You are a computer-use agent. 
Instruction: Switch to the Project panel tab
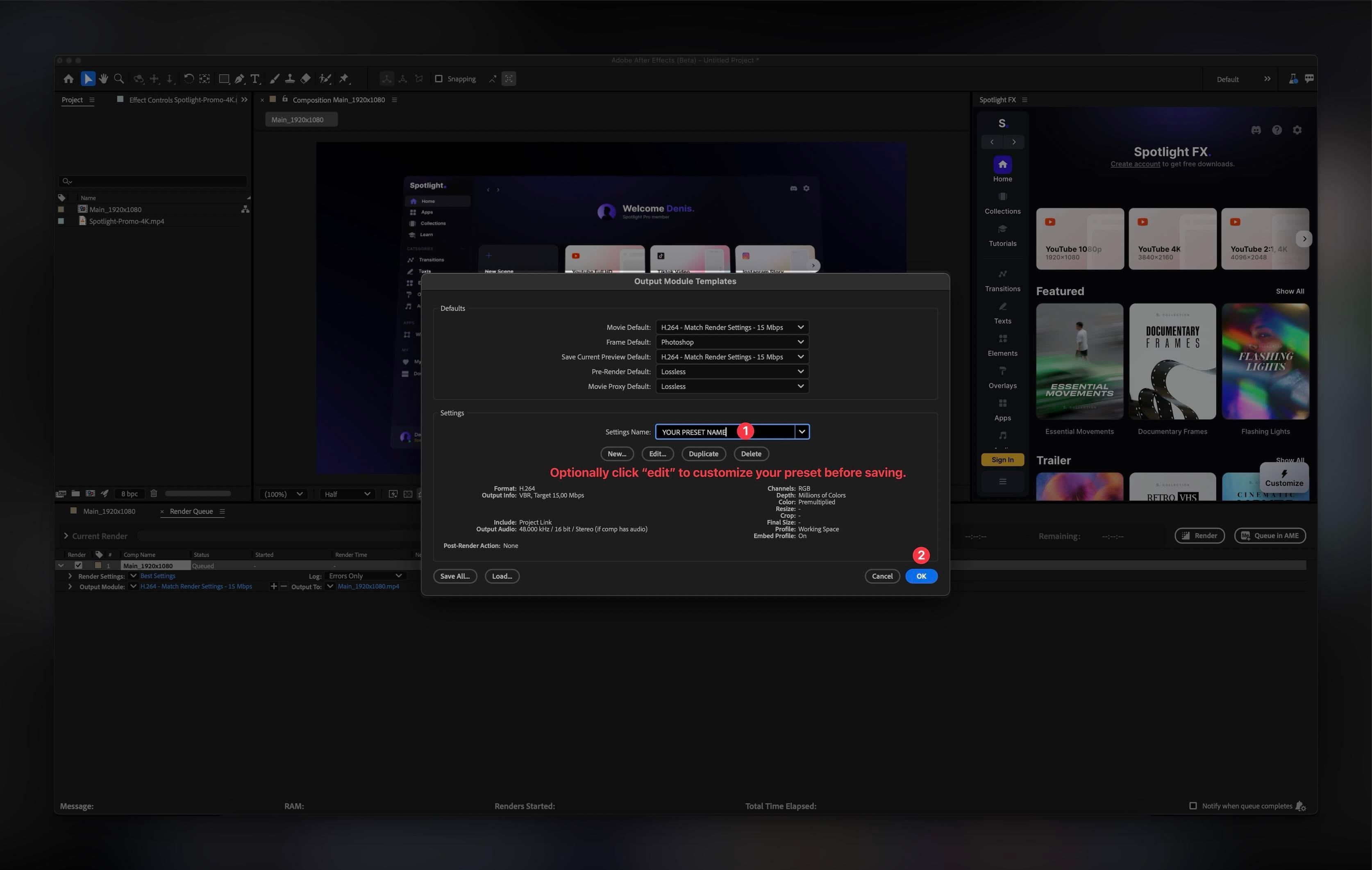pos(73,100)
